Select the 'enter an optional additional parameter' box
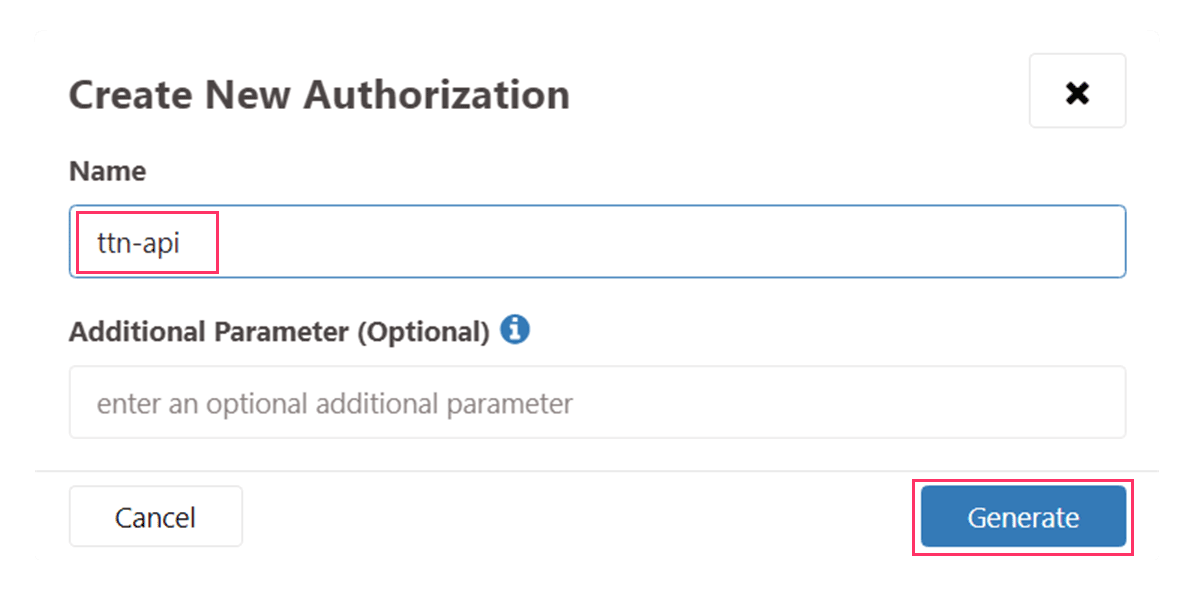The height and width of the screenshot is (600, 1200). click(597, 402)
